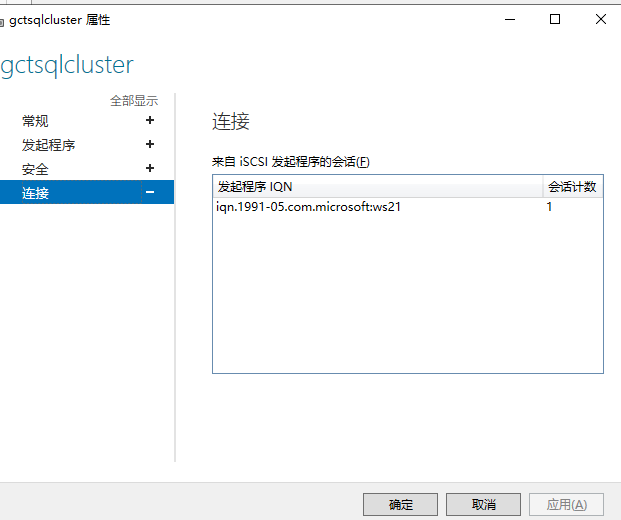The width and height of the screenshot is (621, 520).
Task: Open the 安全 page
Action: pyautogui.click(x=35, y=169)
